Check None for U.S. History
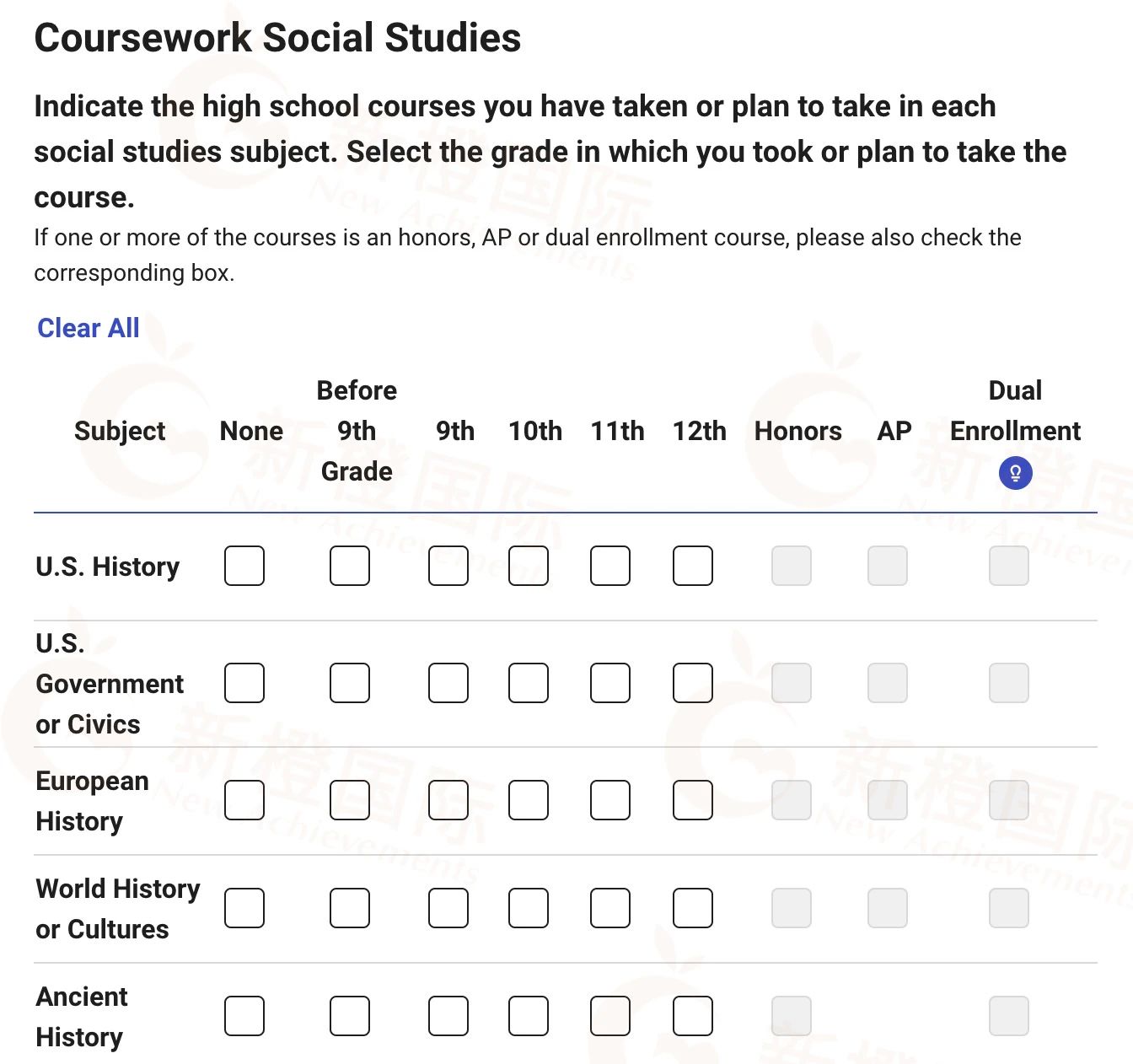 (244, 566)
